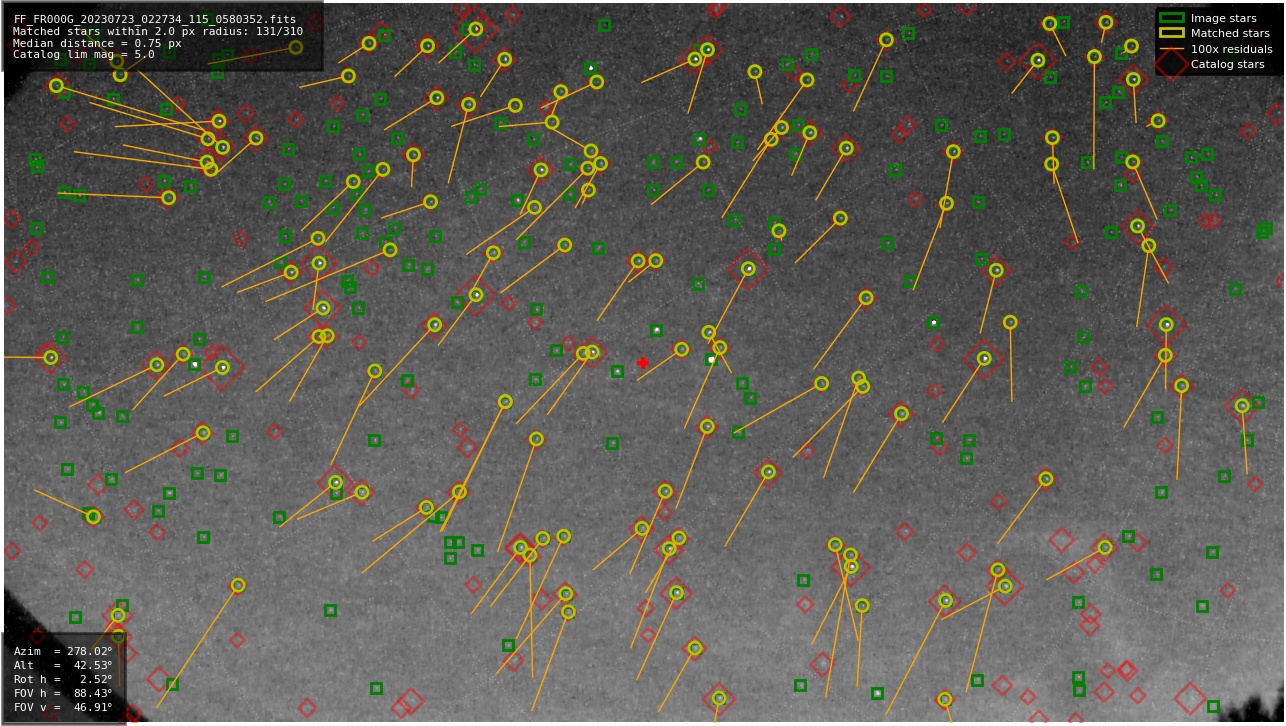The image size is (1286, 726).
Task: Select the "Image stars" legend label
Action: [1223, 18]
